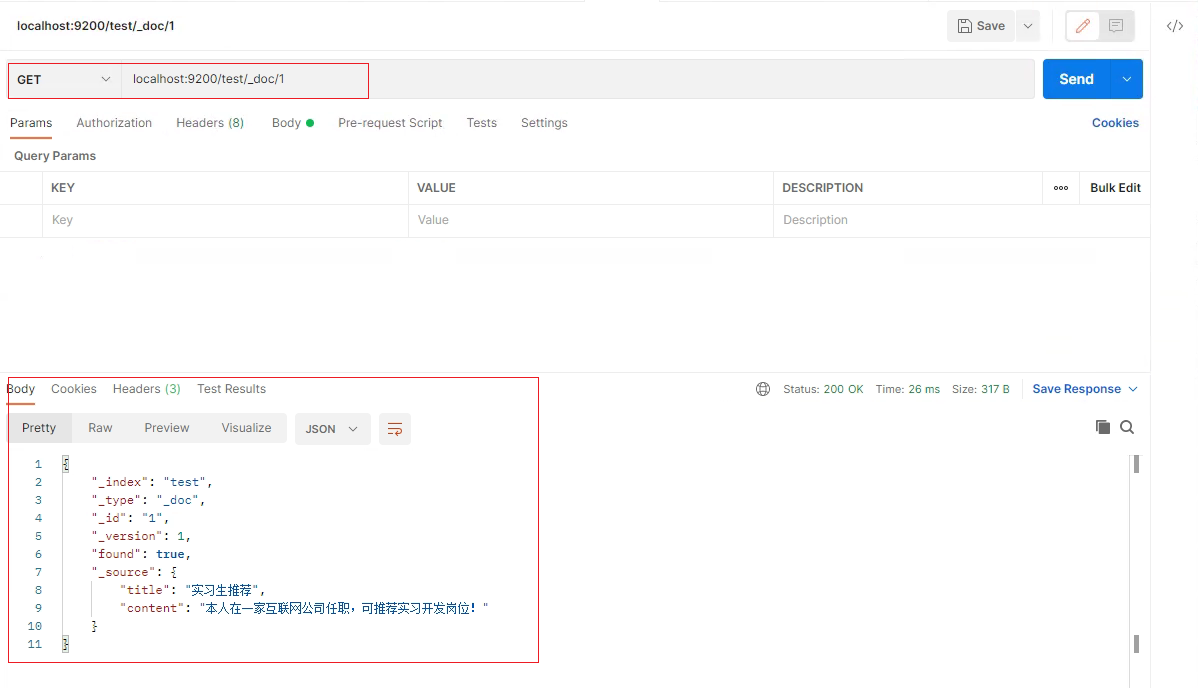Switch to edit mode pencil icon
The image size is (1198, 688).
1083,26
